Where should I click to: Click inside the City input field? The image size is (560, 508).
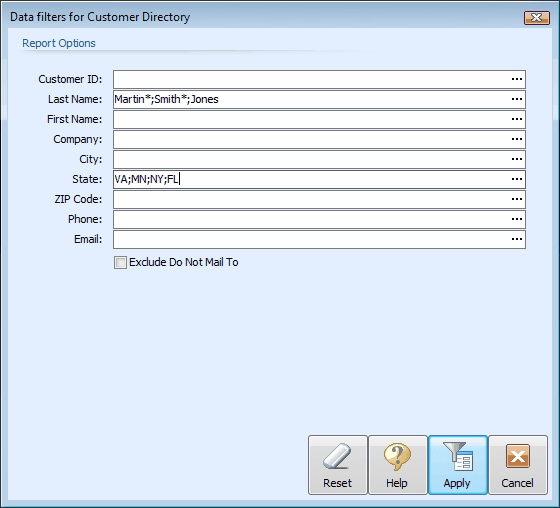pyautogui.click(x=311, y=159)
